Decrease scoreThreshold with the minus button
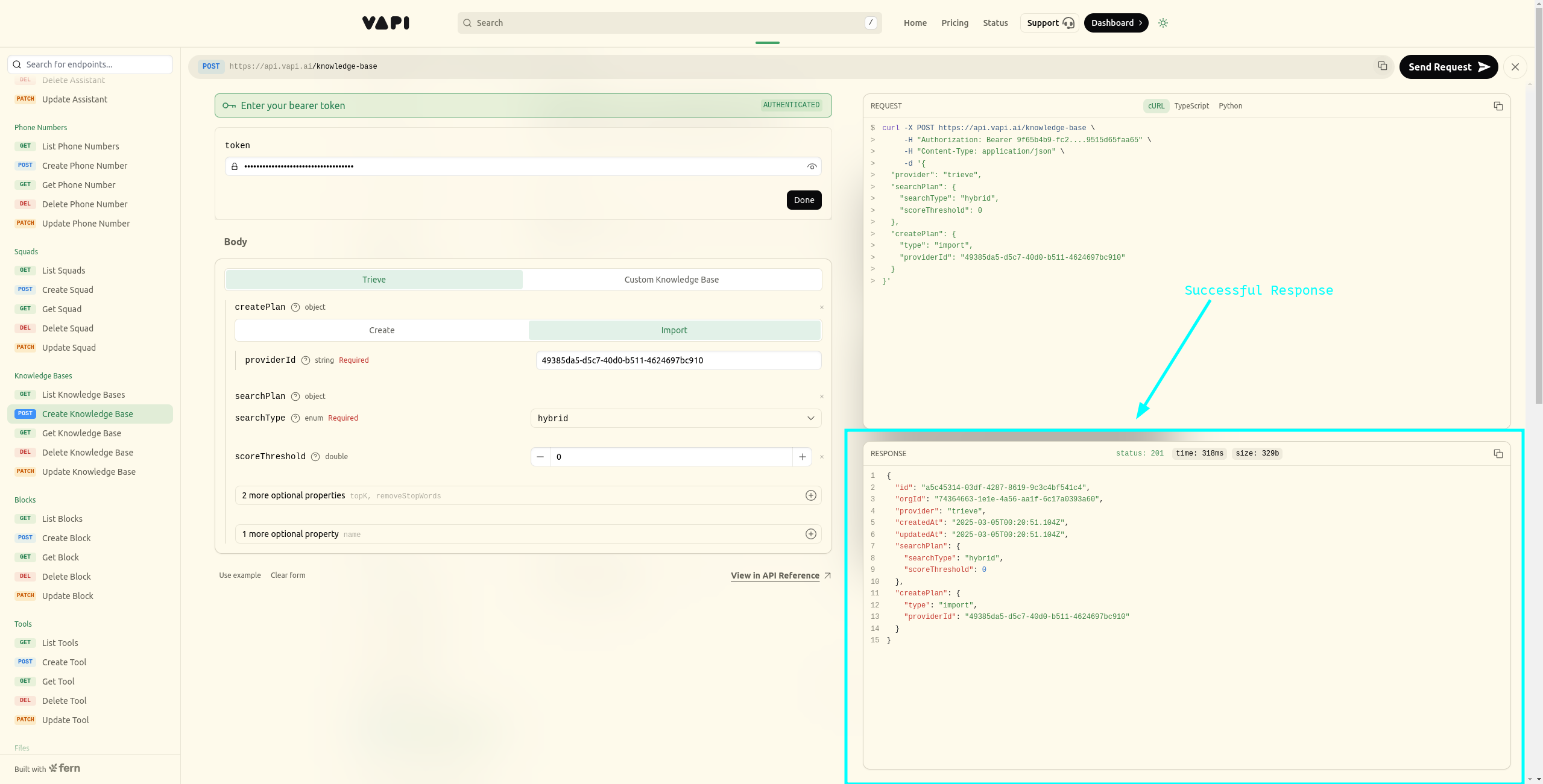 coord(540,457)
